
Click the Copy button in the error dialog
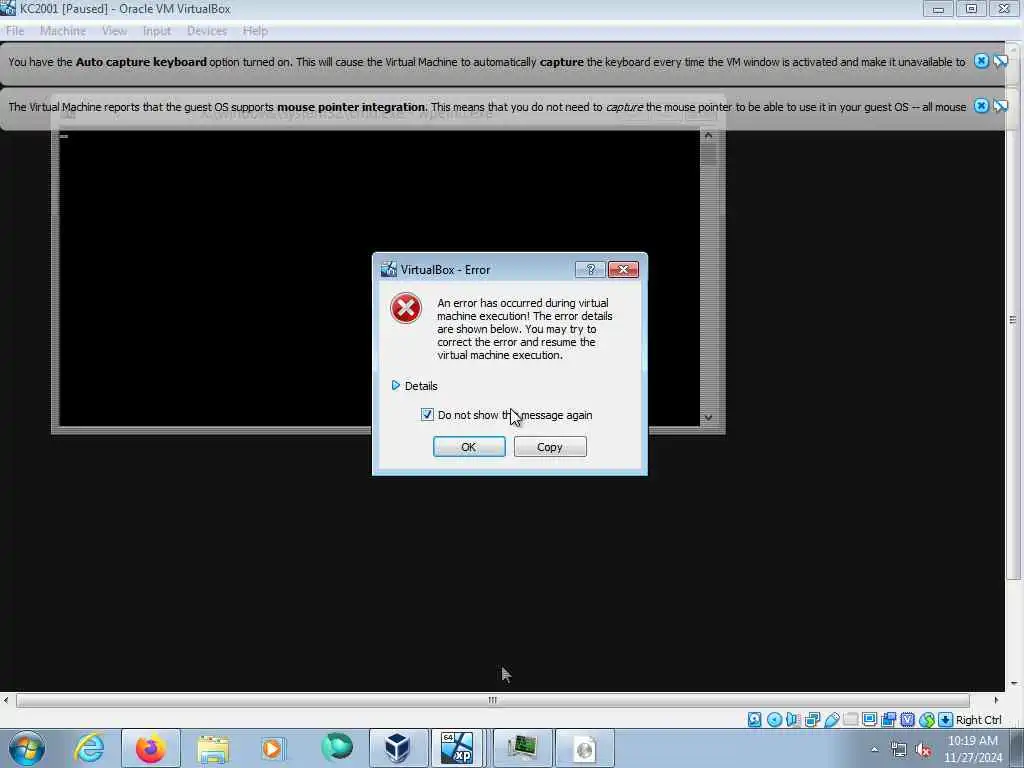(550, 447)
